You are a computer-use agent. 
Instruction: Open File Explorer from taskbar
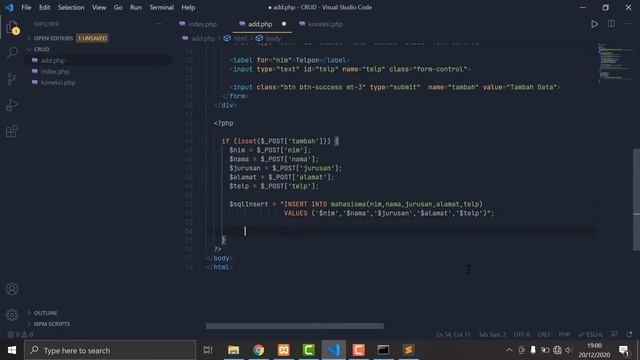[233, 350]
